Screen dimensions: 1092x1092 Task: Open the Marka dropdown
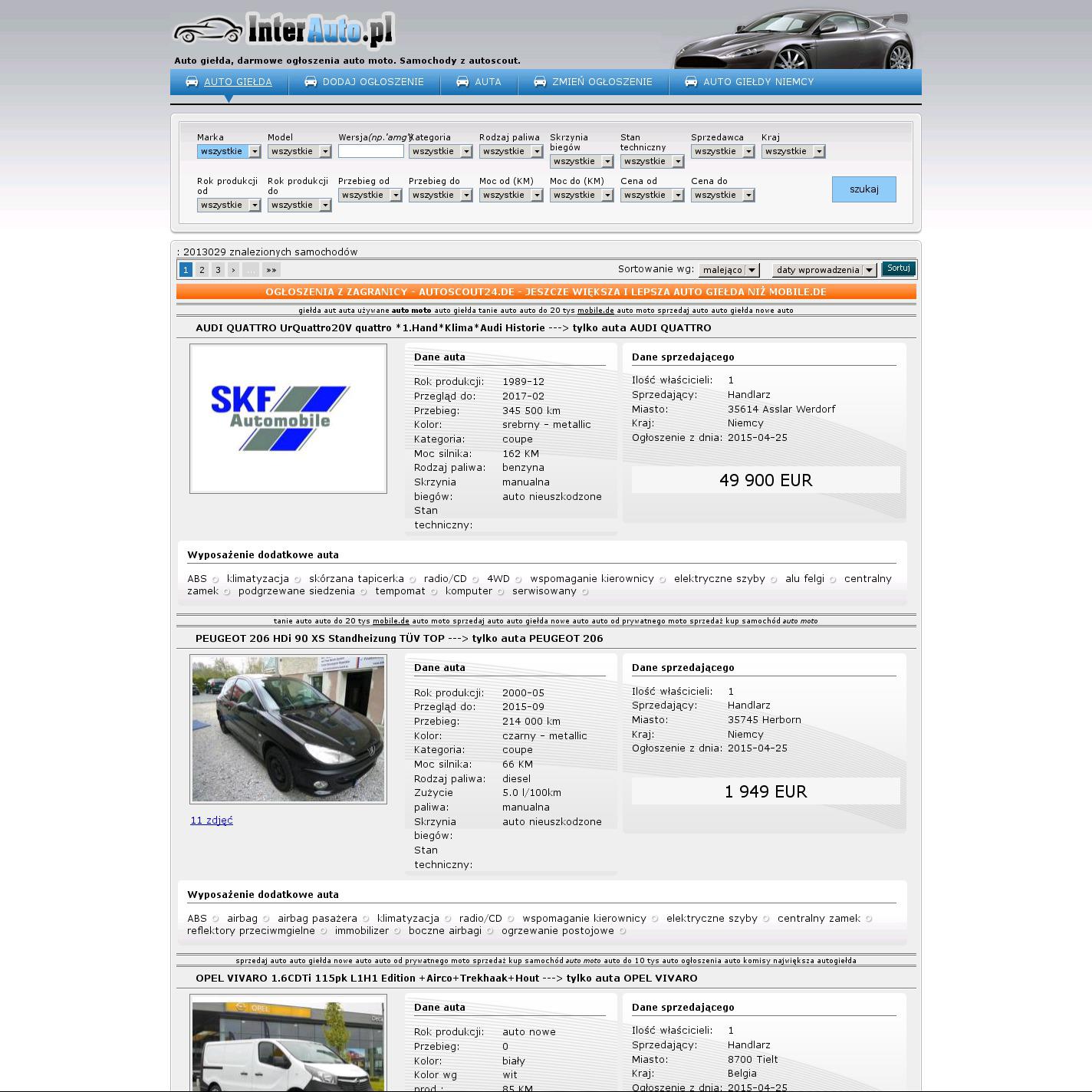[229, 152]
